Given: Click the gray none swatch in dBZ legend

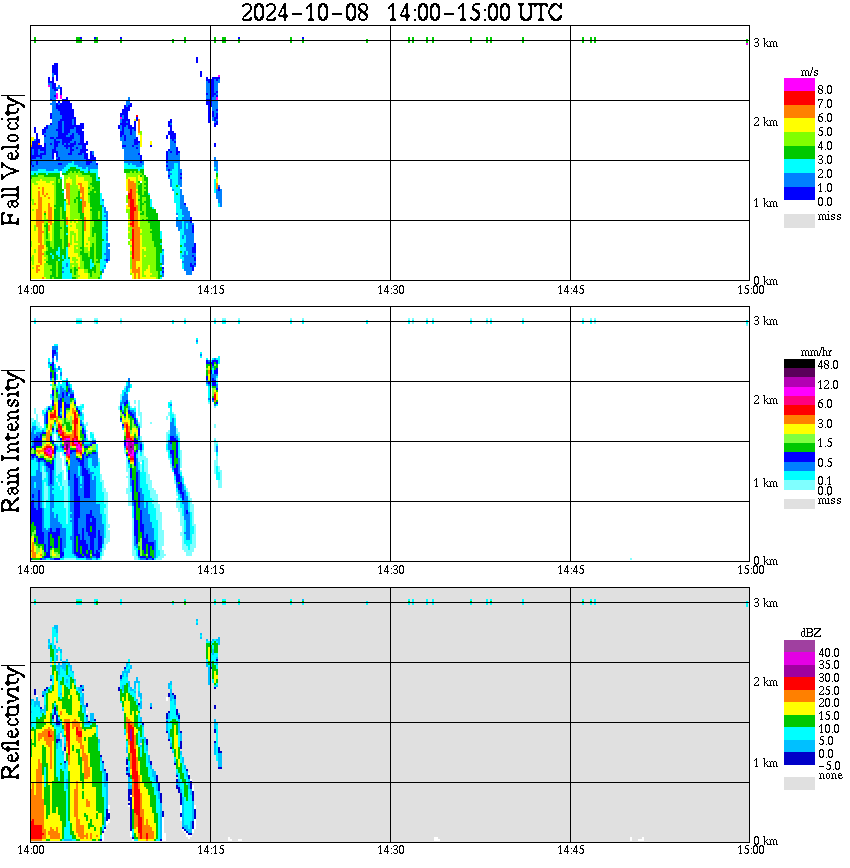Looking at the screenshot, I should click(x=799, y=783).
